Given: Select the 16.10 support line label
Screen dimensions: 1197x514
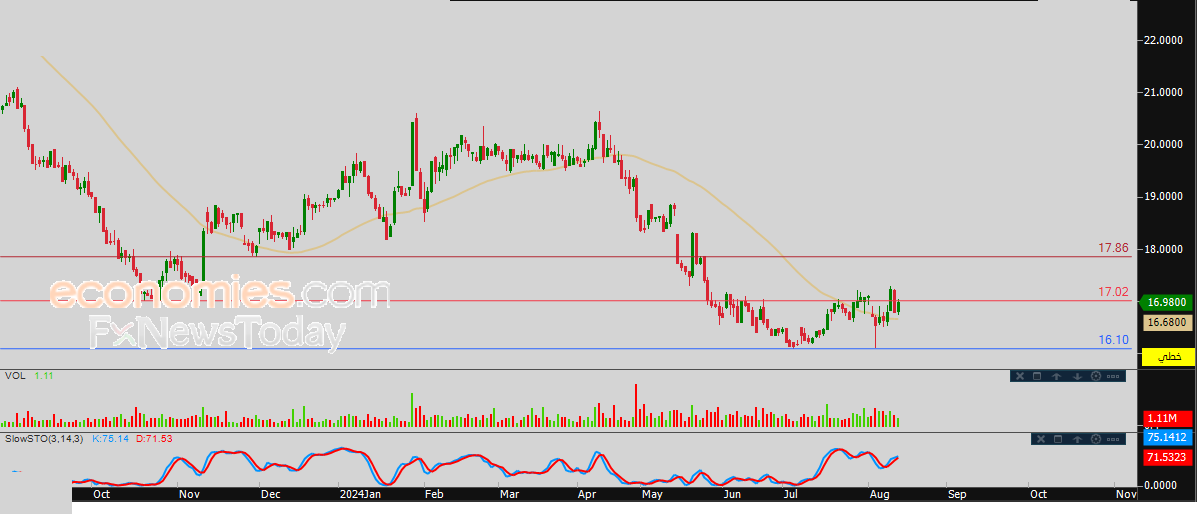Looking at the screenshot, I should click(1113, 339).
